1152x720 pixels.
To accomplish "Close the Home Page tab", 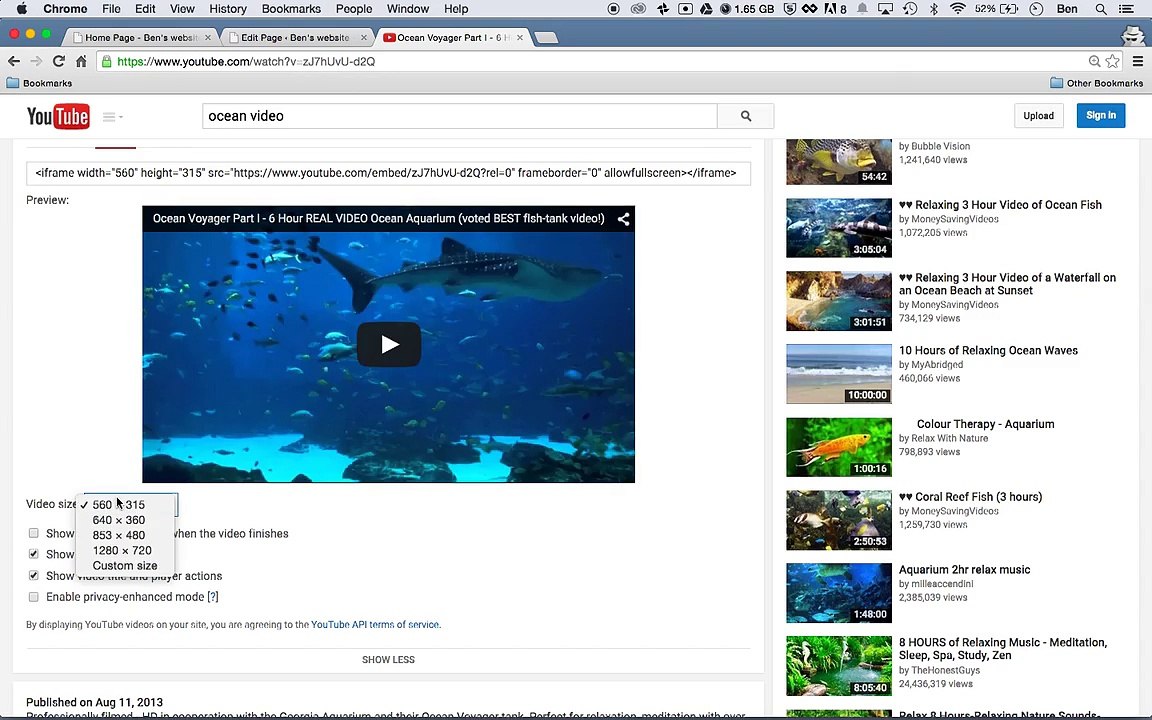I will click(x=208, y=37).
